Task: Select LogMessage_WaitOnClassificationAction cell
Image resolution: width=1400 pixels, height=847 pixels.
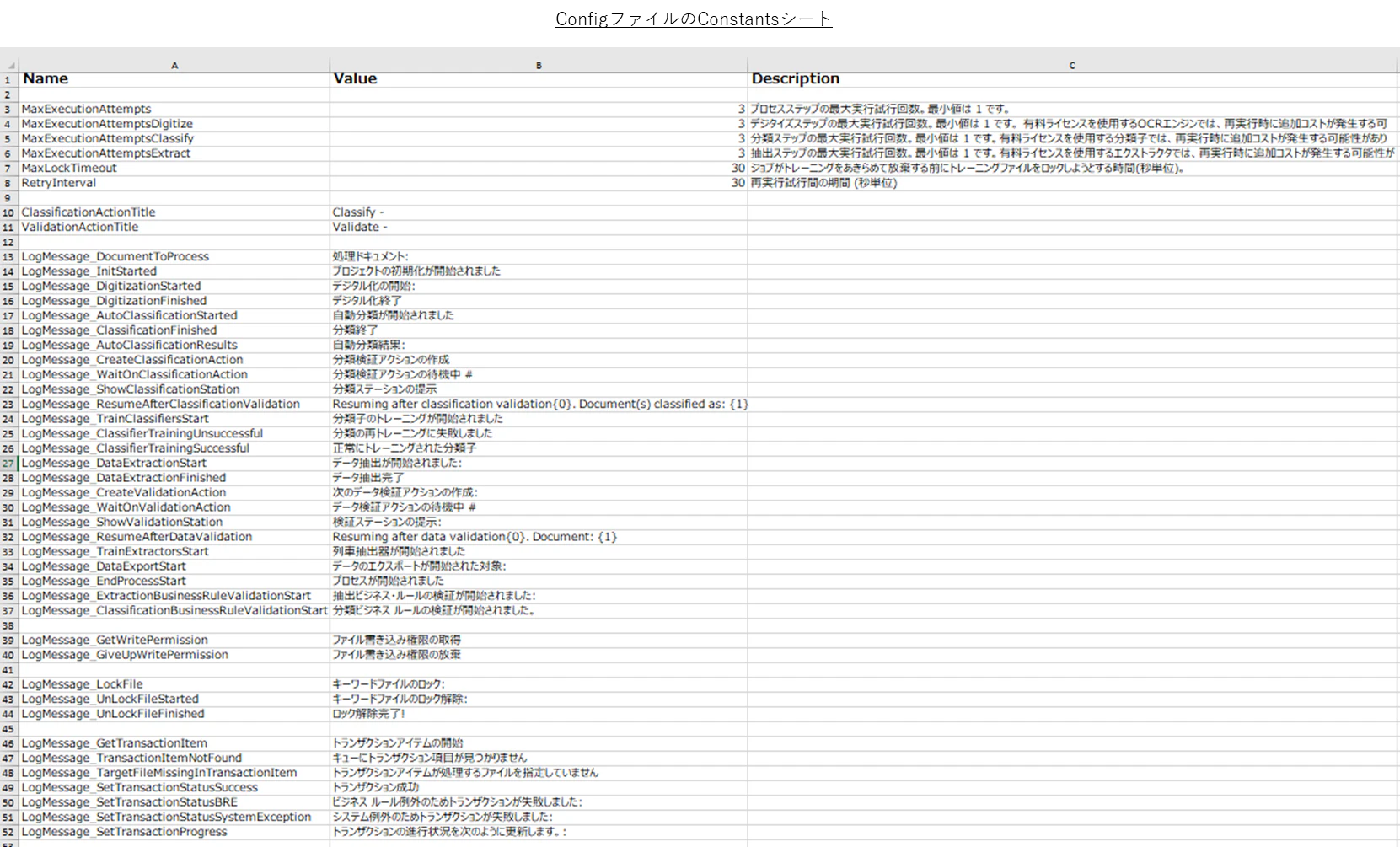Action: point(174,375)
